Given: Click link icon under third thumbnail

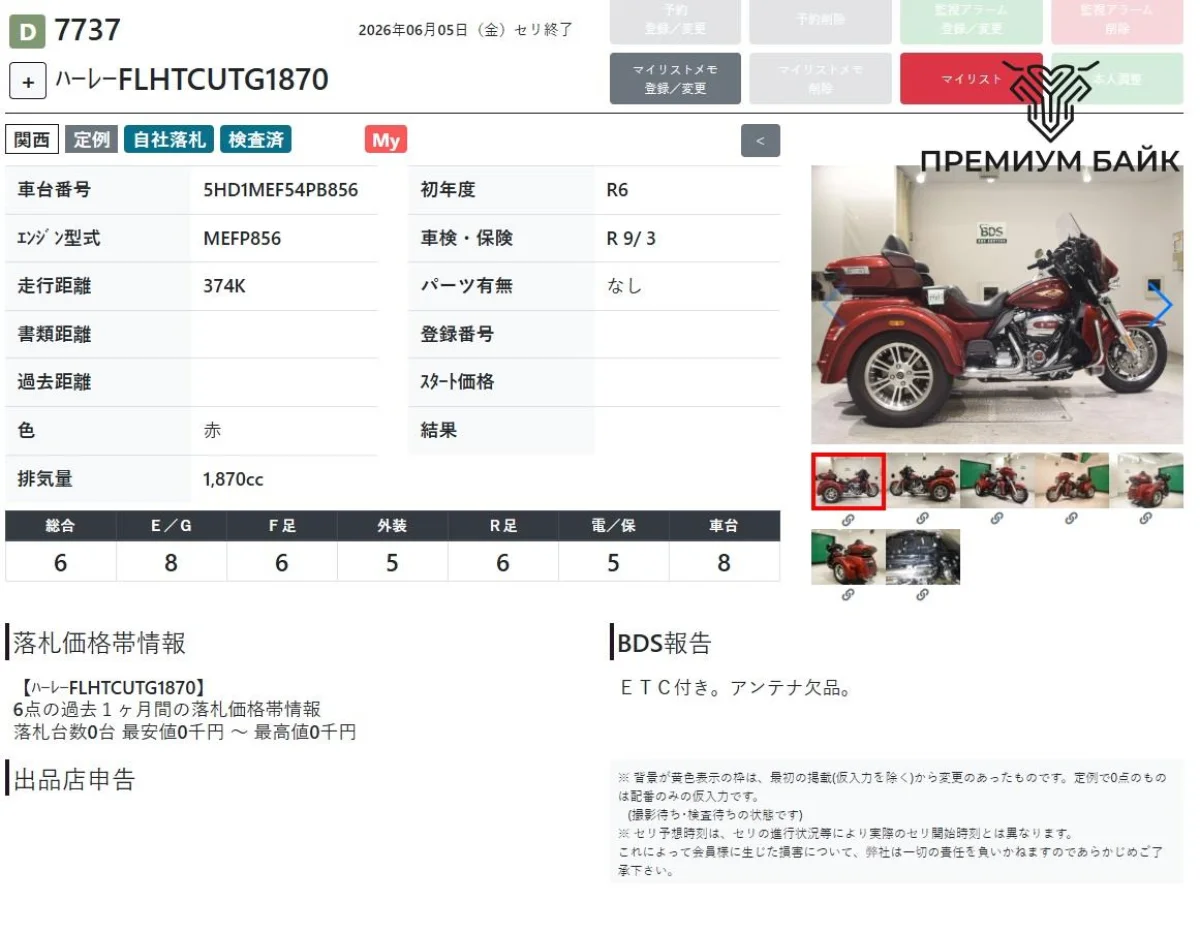Looking at the screenshot, I should coord(997,519).
